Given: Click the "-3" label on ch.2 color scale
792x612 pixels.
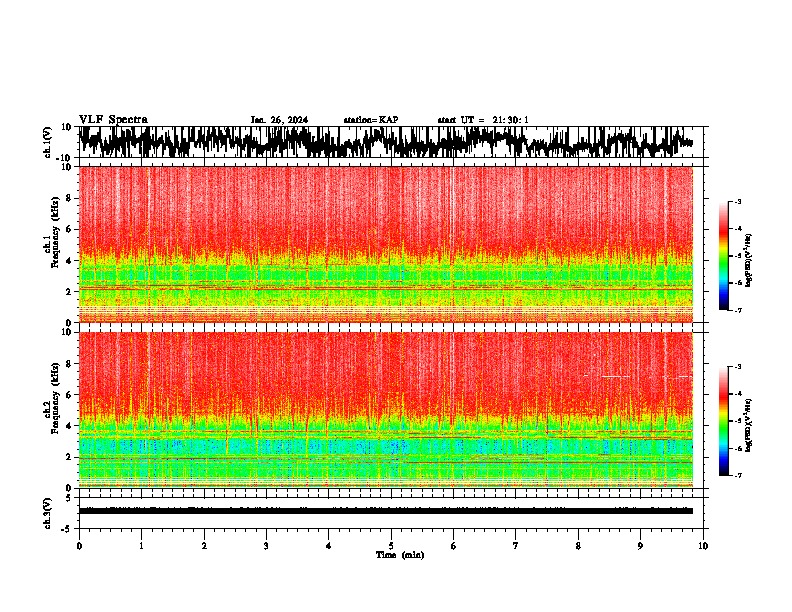Looking at the screenshot, I should pos(737,367).
